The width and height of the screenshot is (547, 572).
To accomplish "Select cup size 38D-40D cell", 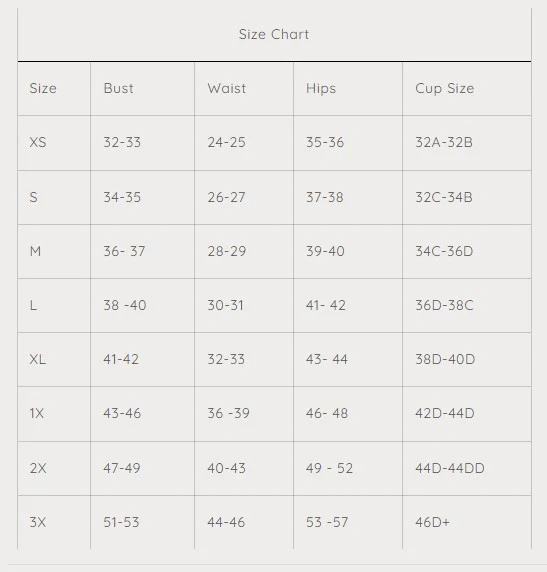I will pyautogui.click(x=445, y=359).
